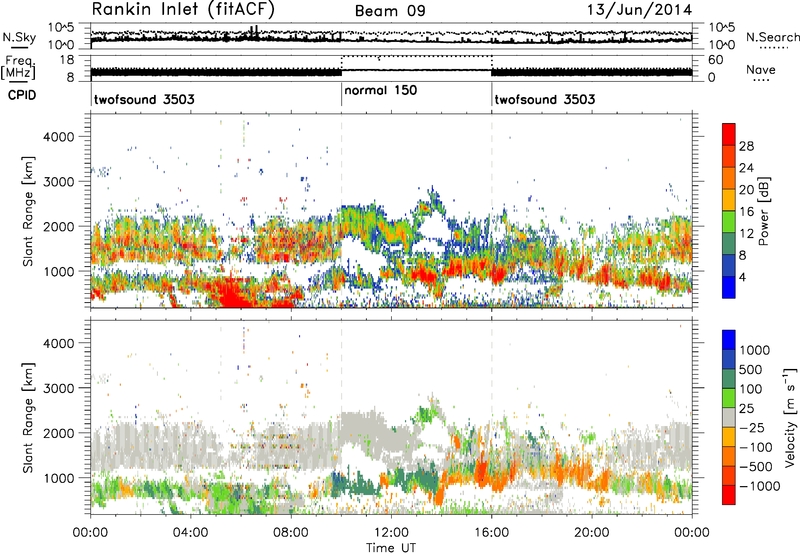Click the Nave axis value '60'
Viewport: 800px width, 554px height.
tap(715, 60)
